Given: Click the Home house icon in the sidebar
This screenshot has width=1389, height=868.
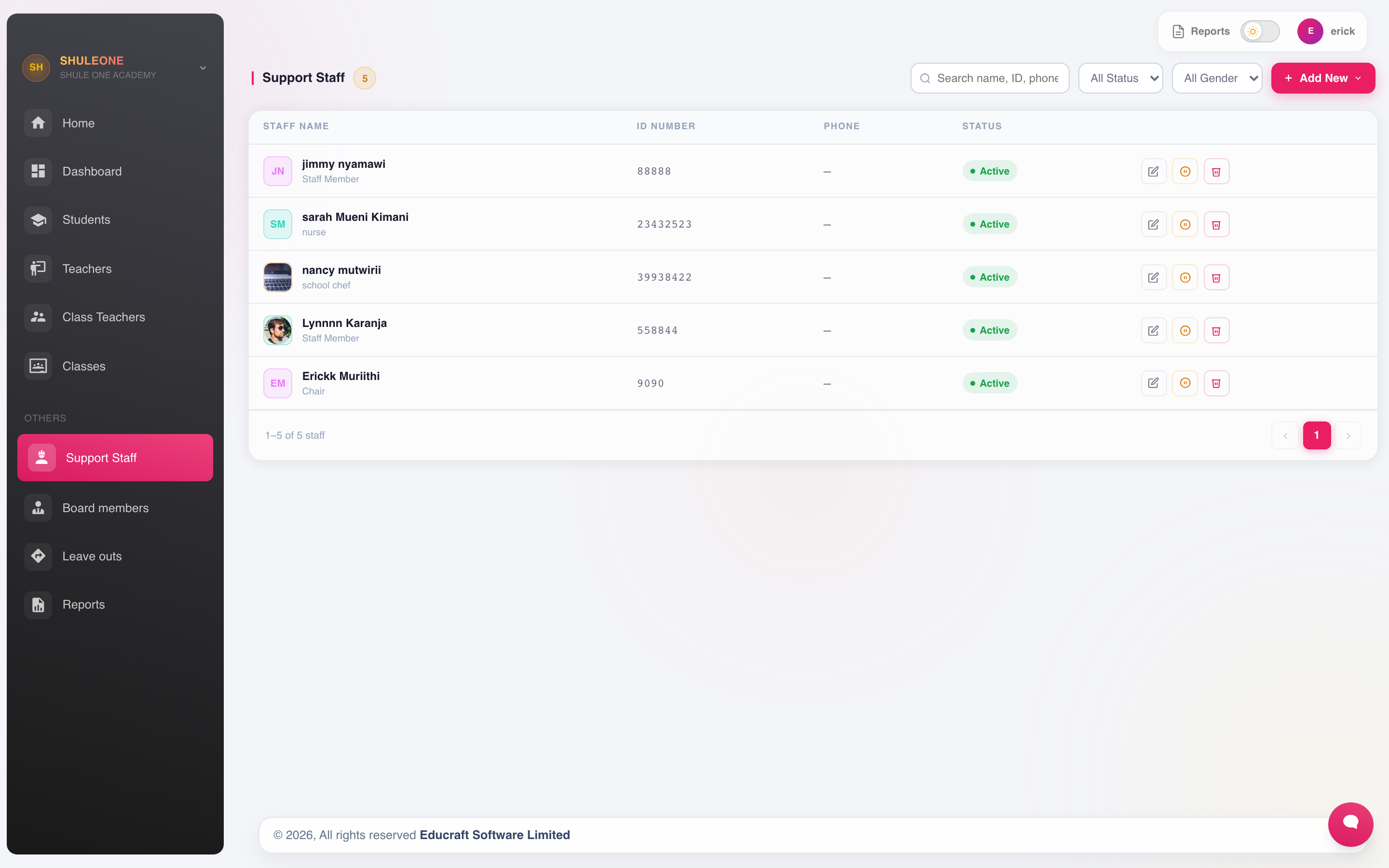Looking at the screenshot, I should click(38, 123).
